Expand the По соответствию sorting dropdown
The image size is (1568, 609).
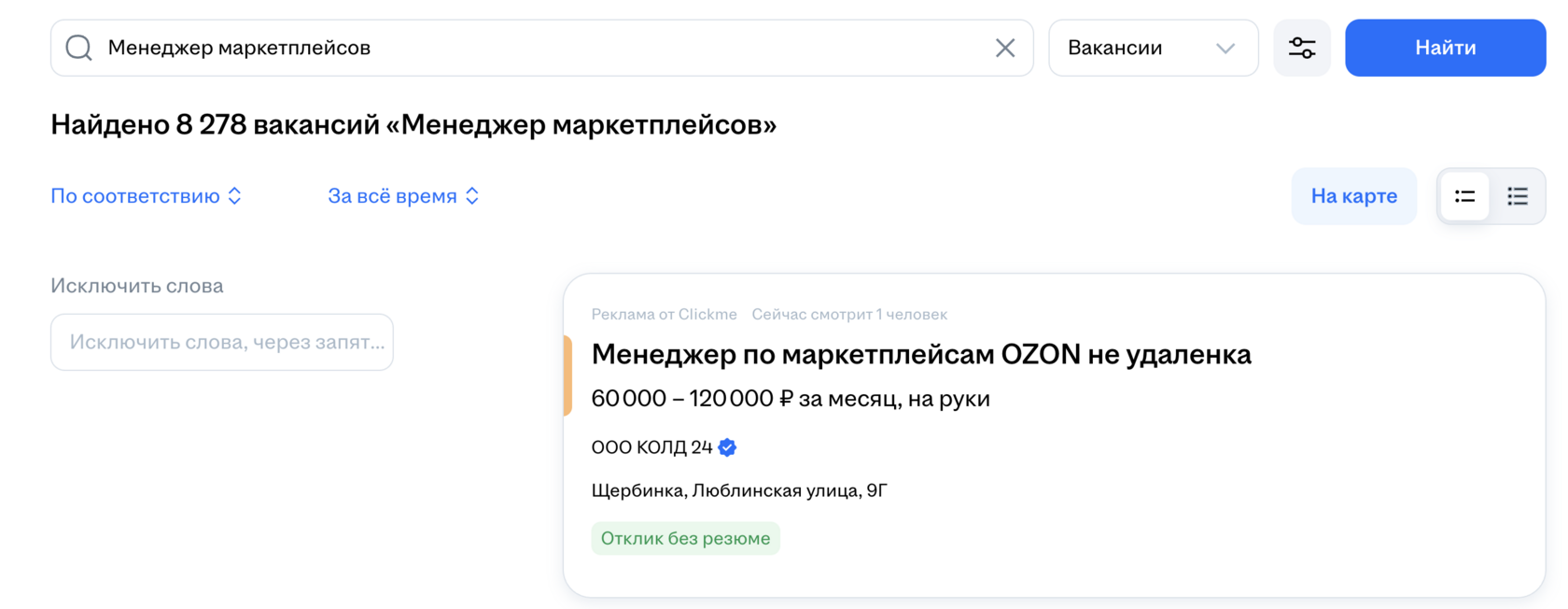point(147,196)
